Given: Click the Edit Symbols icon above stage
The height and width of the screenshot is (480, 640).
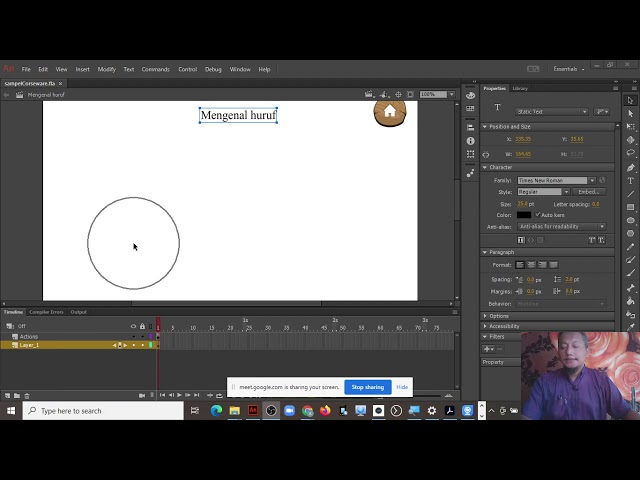Looking at the screenshot, I should (383, 94).
